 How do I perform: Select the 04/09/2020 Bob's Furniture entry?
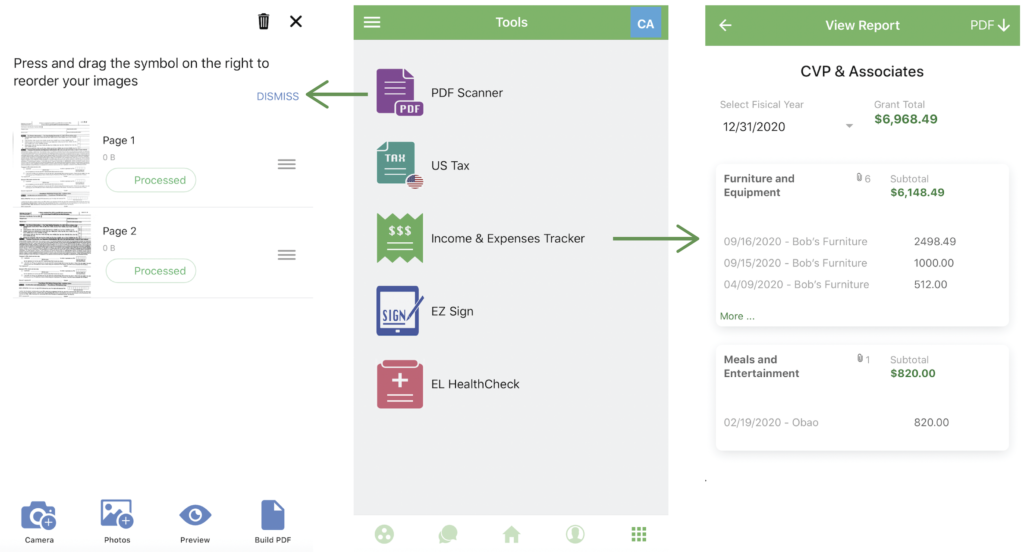(796, 285)
